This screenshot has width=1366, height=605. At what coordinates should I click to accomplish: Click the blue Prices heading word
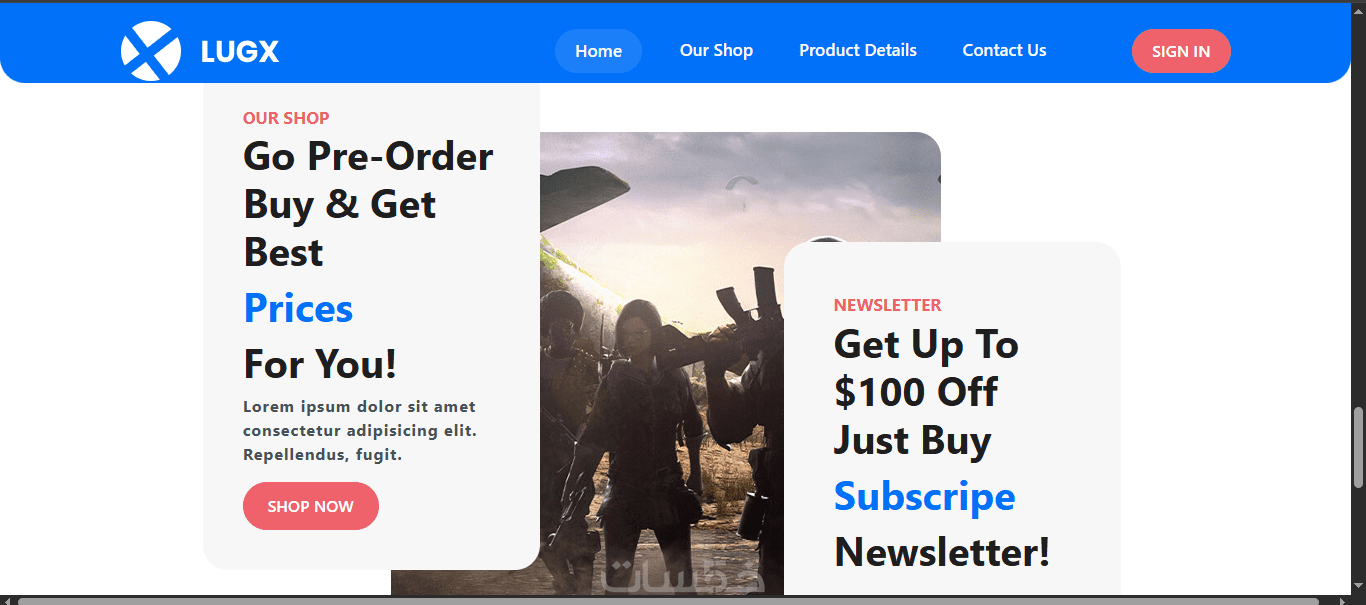pyautogui.click(x=298, y=308)
